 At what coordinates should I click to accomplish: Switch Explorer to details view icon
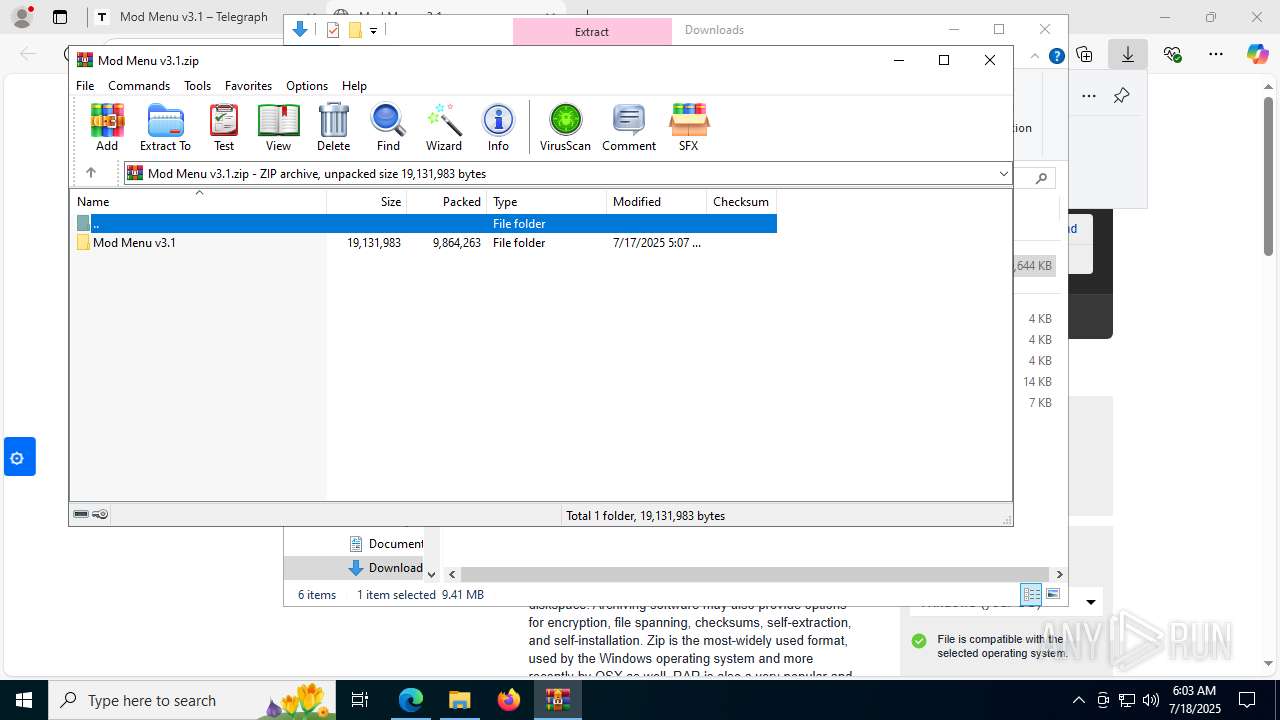[1031, 594]
